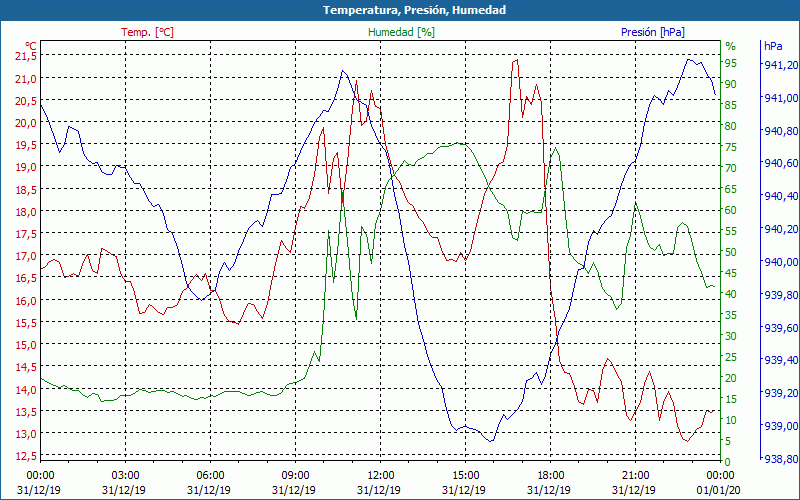800x500 pixels.
Task: Click '25' on the green humidity axis
Action: (x=731, y=357)
